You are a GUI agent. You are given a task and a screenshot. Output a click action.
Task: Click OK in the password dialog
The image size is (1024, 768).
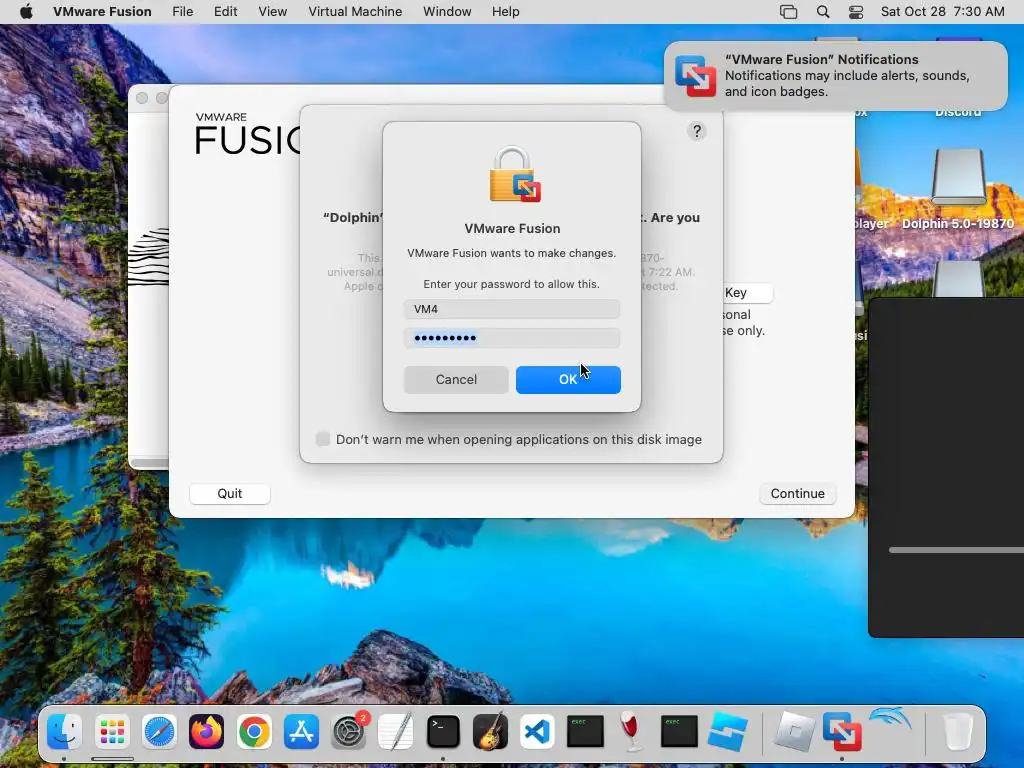click(568, 379)
